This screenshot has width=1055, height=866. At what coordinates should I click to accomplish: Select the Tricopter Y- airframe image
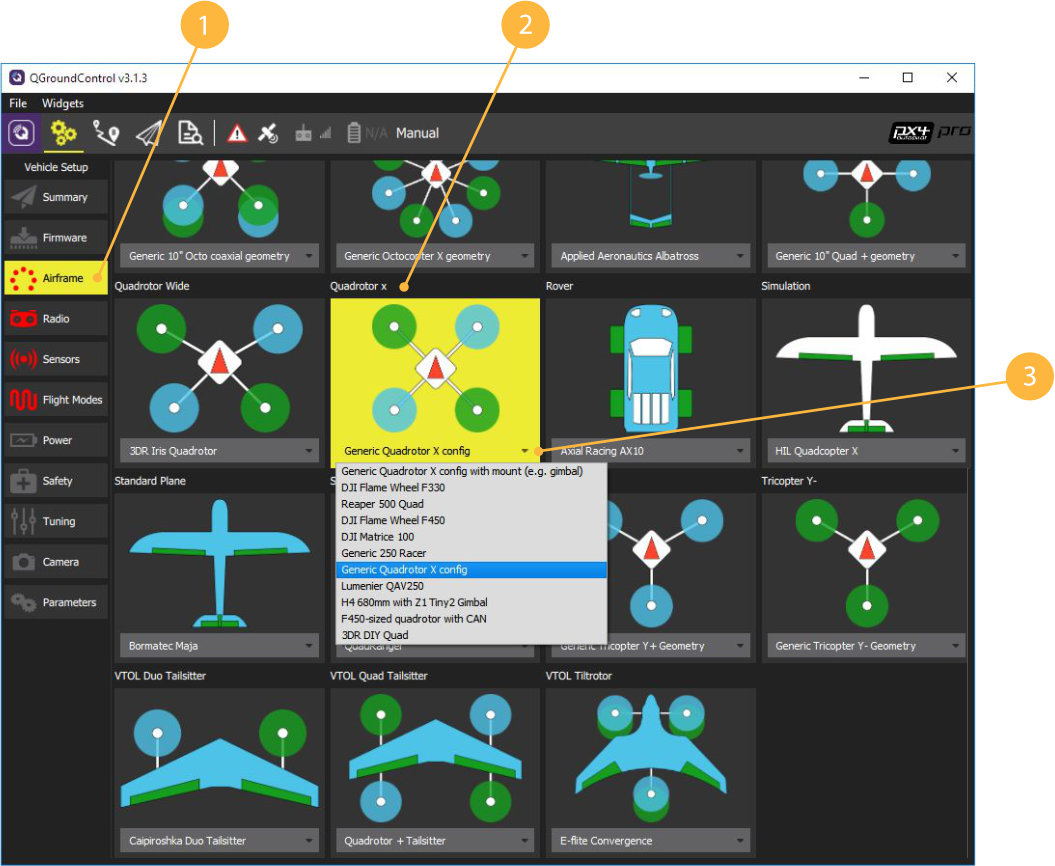(x=866, y=563)
